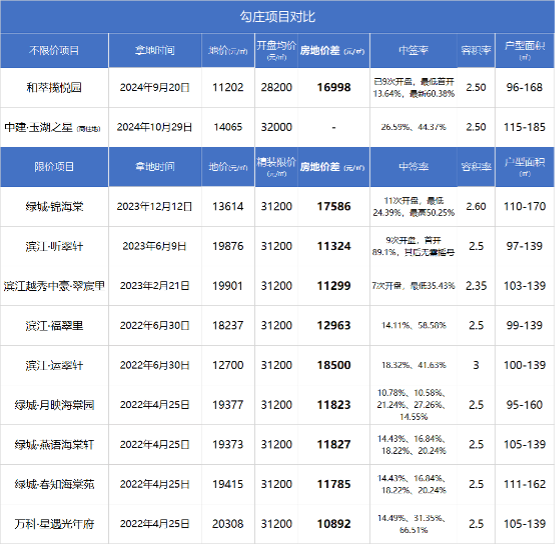Select area range 97-139
556x544 pixels.
point(524,246)
